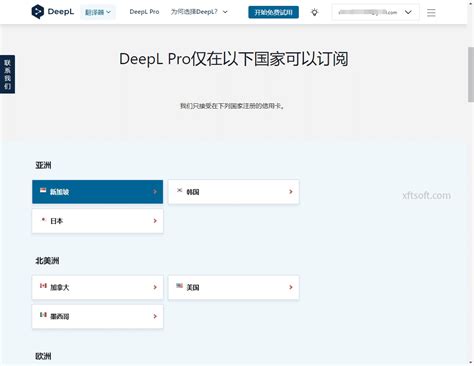474x366 pixels.
Task: Select the 韩国 country card
Action: tap(234, 192)
